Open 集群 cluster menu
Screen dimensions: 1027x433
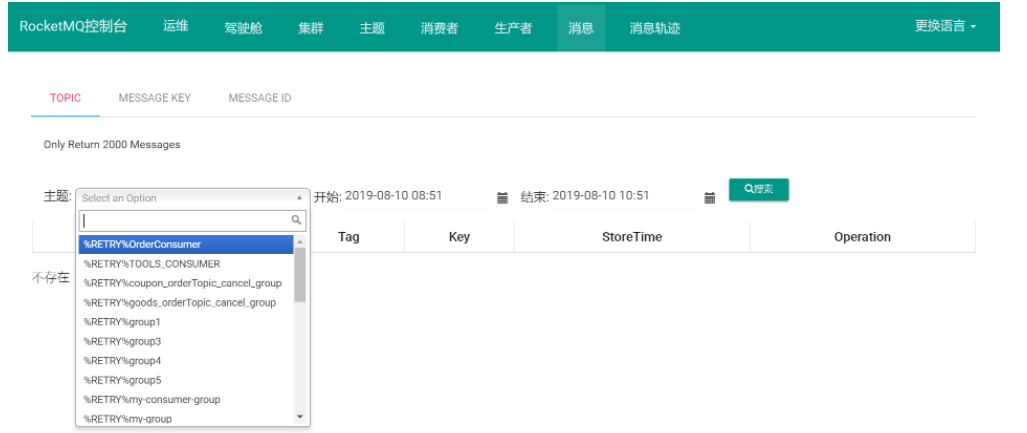pos(311,28)
